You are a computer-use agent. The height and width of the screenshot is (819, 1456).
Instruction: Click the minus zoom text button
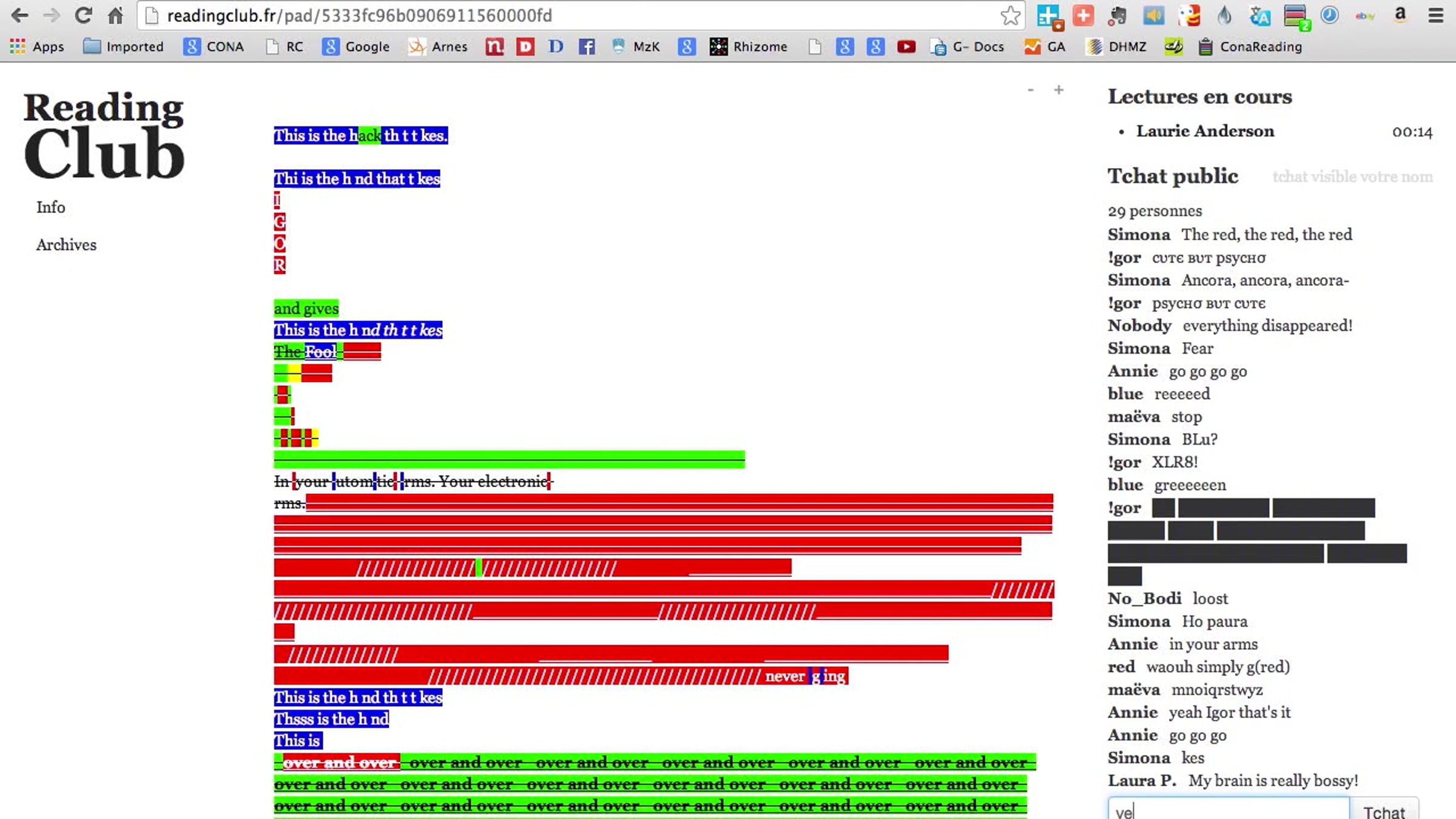point(1030,90)
